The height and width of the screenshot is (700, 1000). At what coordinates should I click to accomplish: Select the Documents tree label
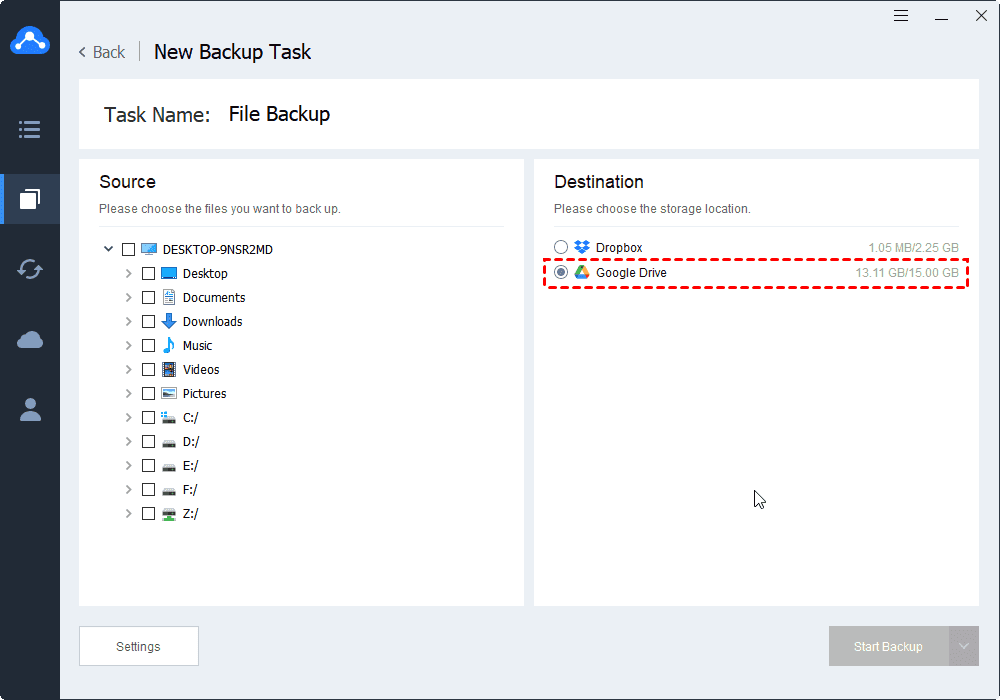[x=214, y=298]
